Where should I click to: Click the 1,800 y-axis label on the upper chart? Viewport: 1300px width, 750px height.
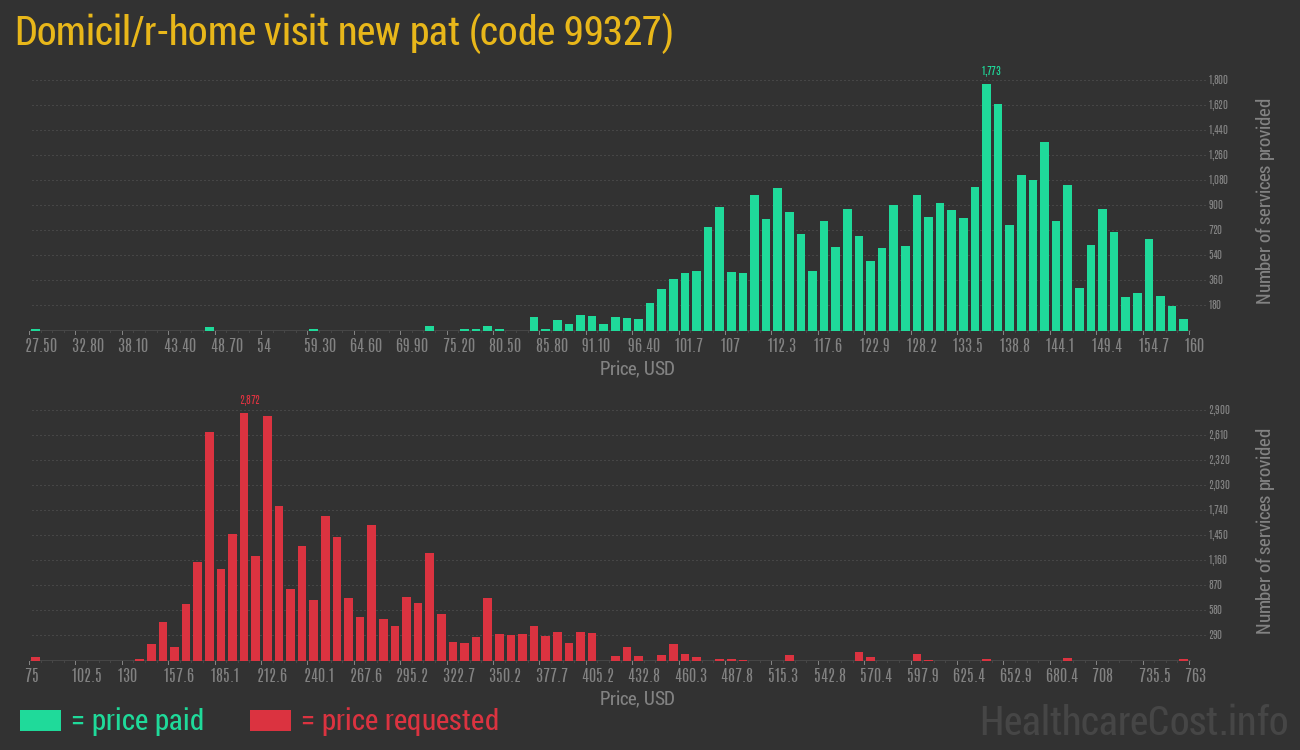click(x=1218, y=80)
